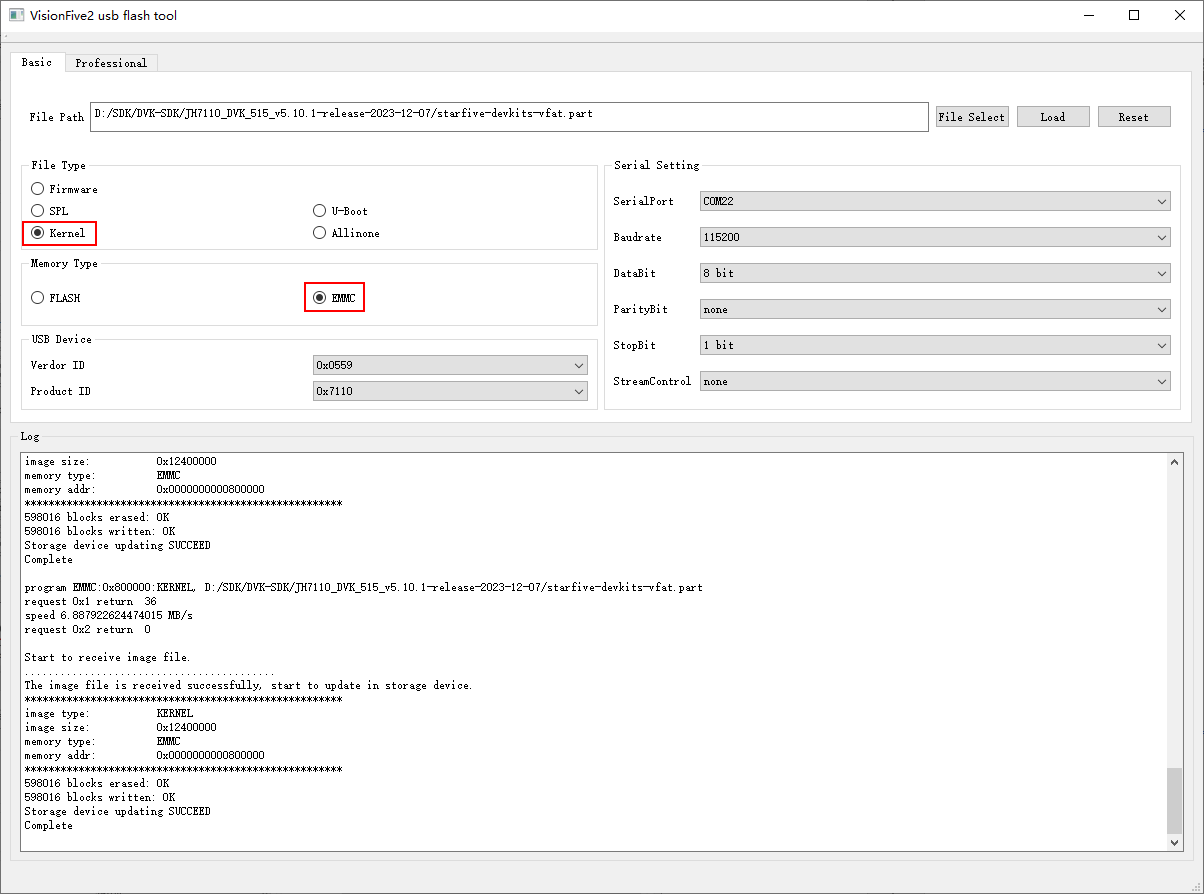Click the File Select button
Viewport: 1204px width, 894px height.
tap(972, 117)
